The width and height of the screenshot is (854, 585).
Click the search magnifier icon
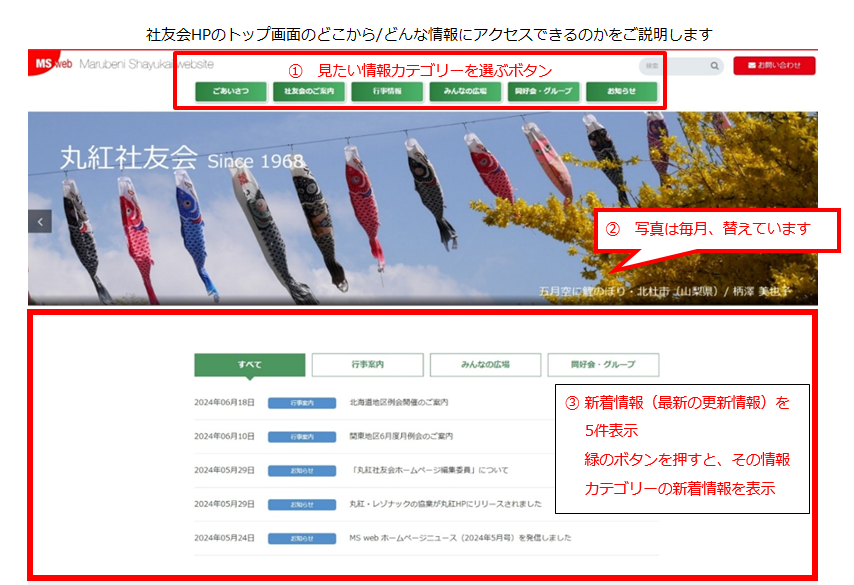(x=714, y=66)
